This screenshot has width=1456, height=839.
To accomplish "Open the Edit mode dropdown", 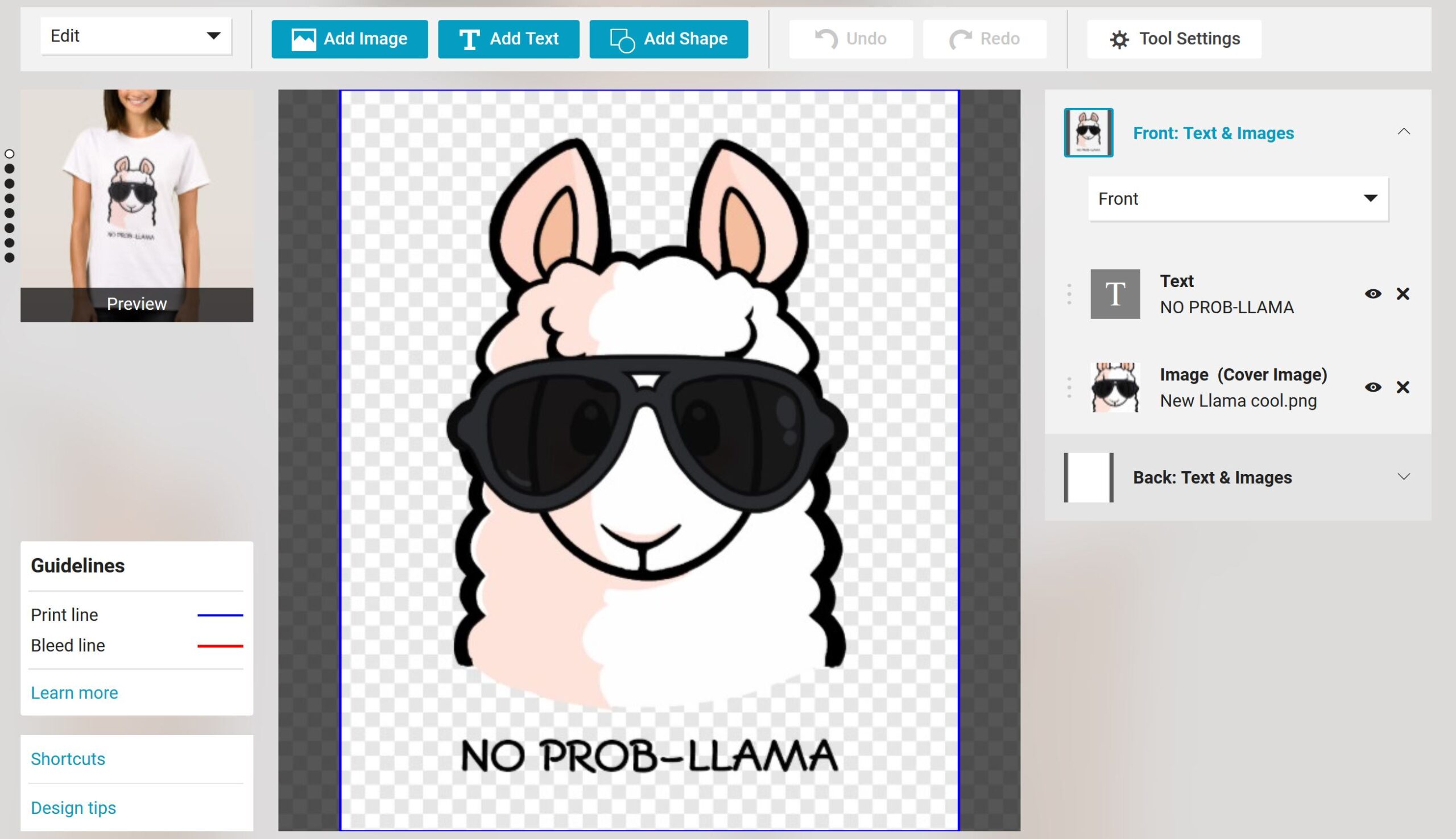I will (x=136, y=36).
